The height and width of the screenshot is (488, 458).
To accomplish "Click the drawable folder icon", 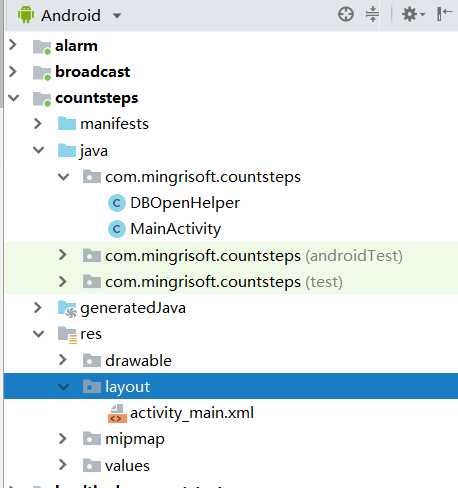I will (92, 360).
